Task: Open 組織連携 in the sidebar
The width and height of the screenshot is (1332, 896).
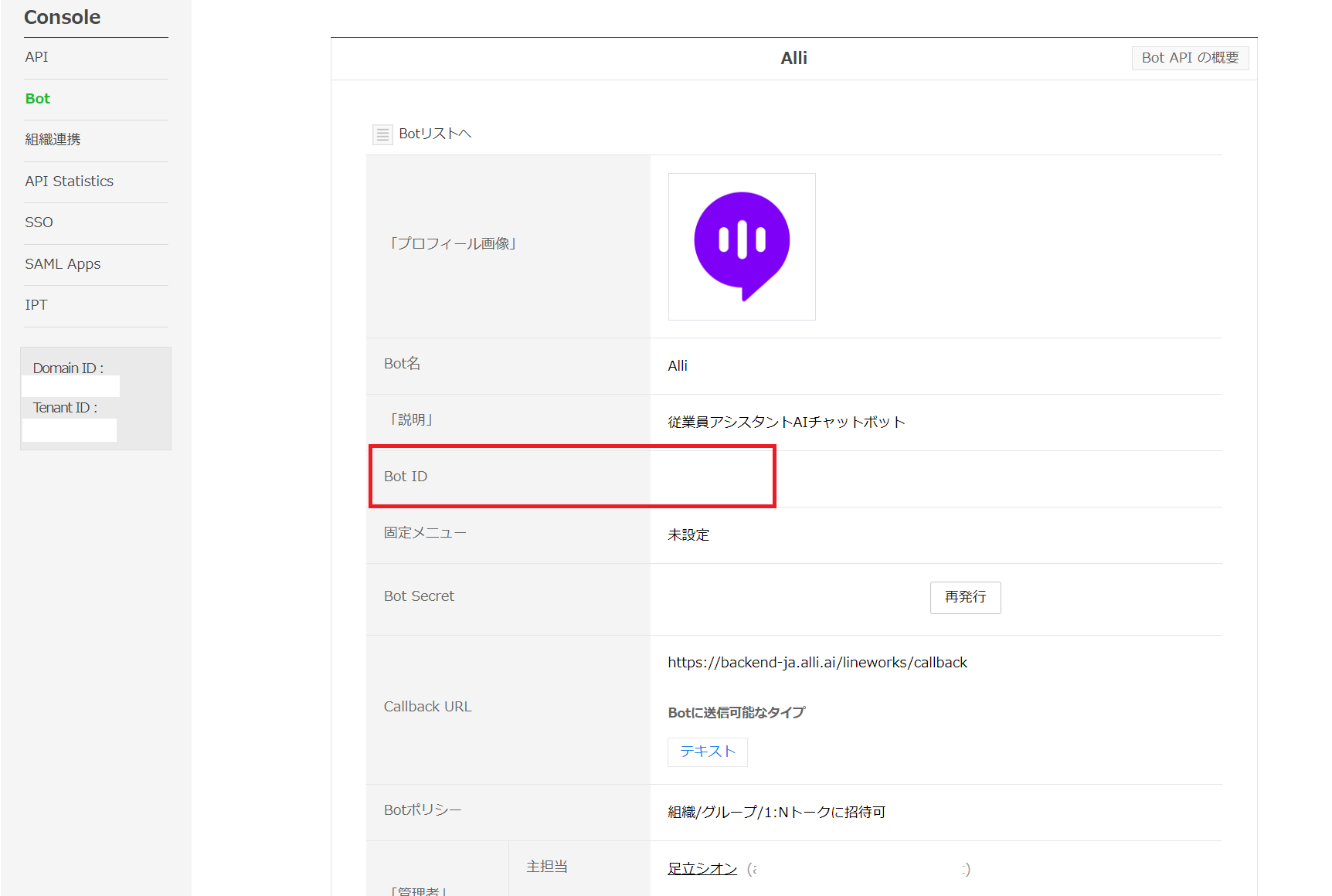Action: [53, 140]
